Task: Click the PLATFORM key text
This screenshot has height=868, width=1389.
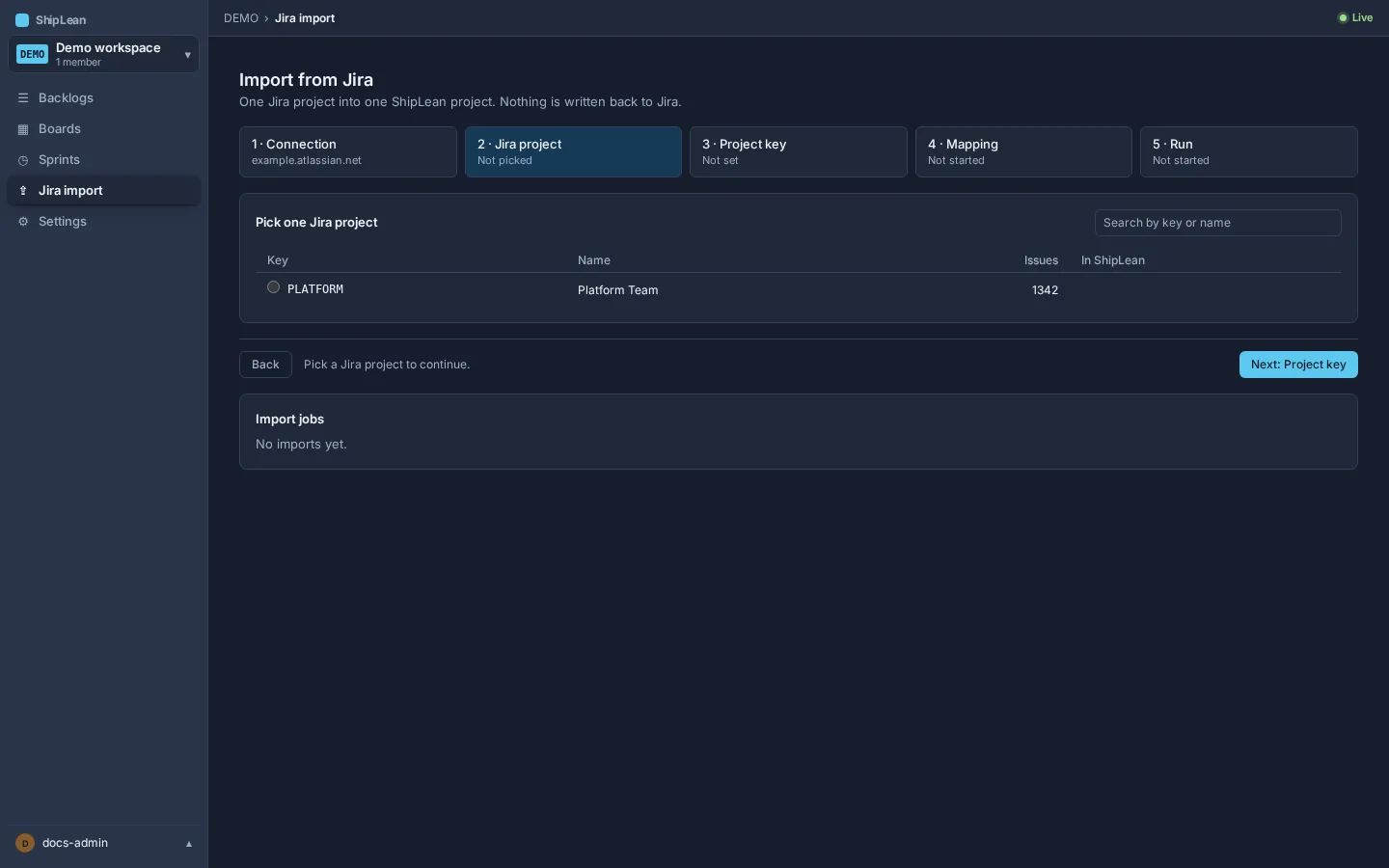Action: click(315, 289)
